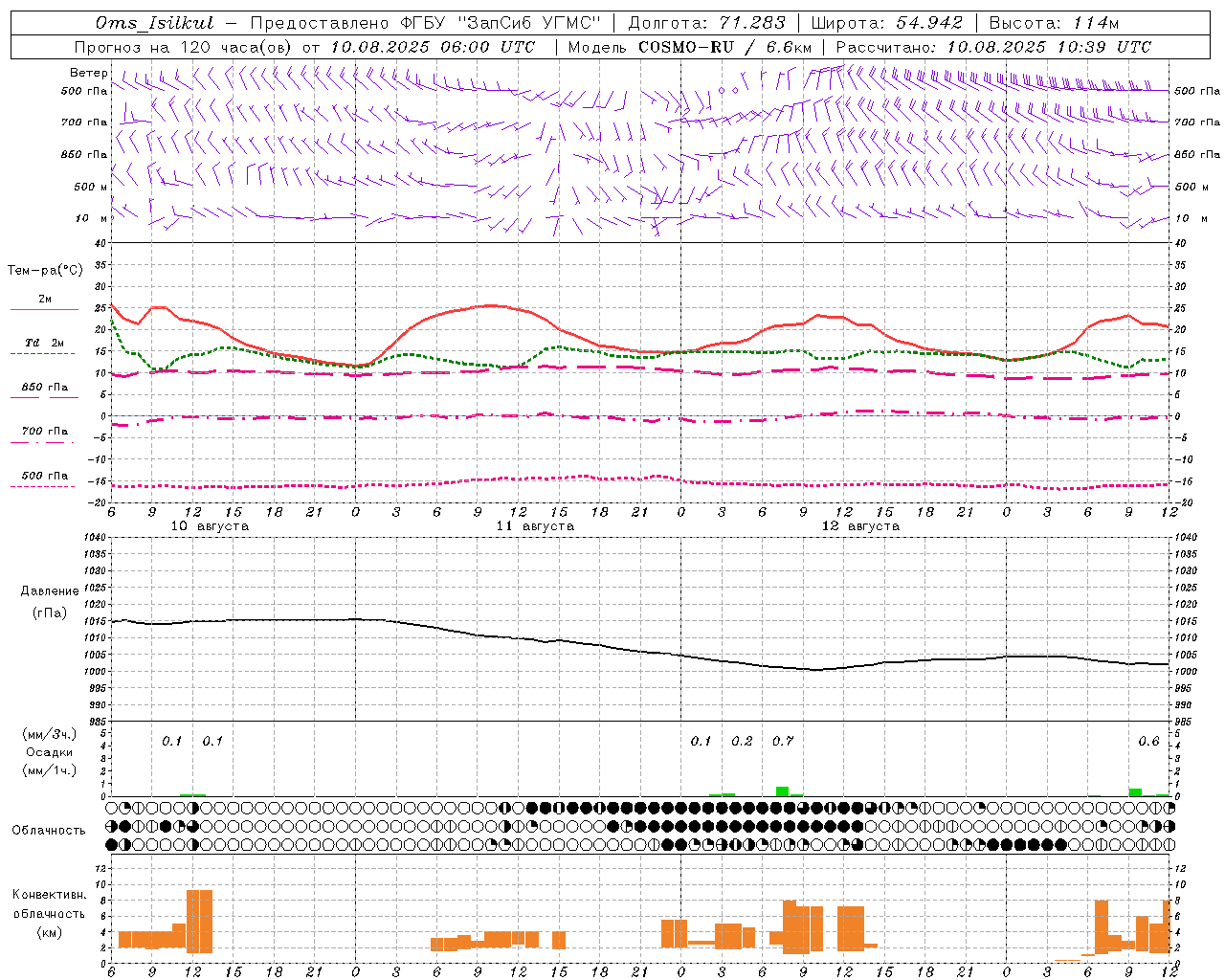Click the red 2м temperature legend line
Image resolution: width=1225 pixels, height=980 pixels.
coord(44,309)
